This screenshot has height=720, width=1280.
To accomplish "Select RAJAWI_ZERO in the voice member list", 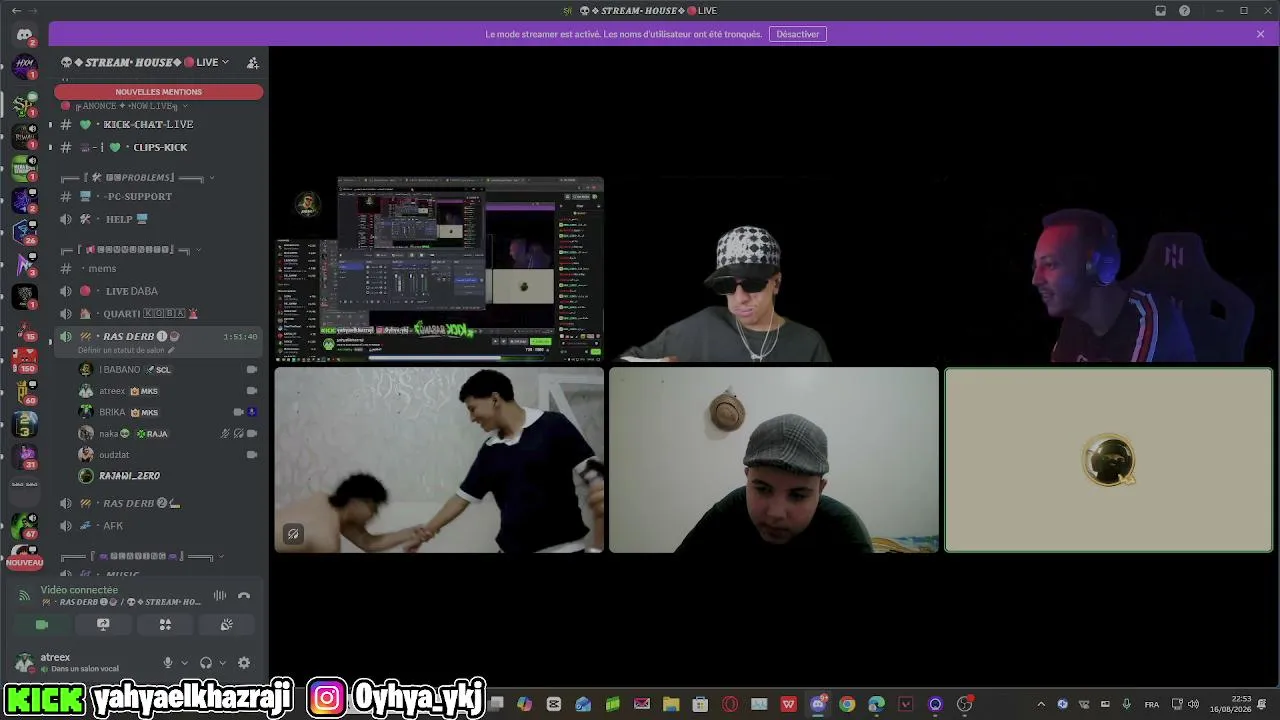I will (x=167, y=476).
